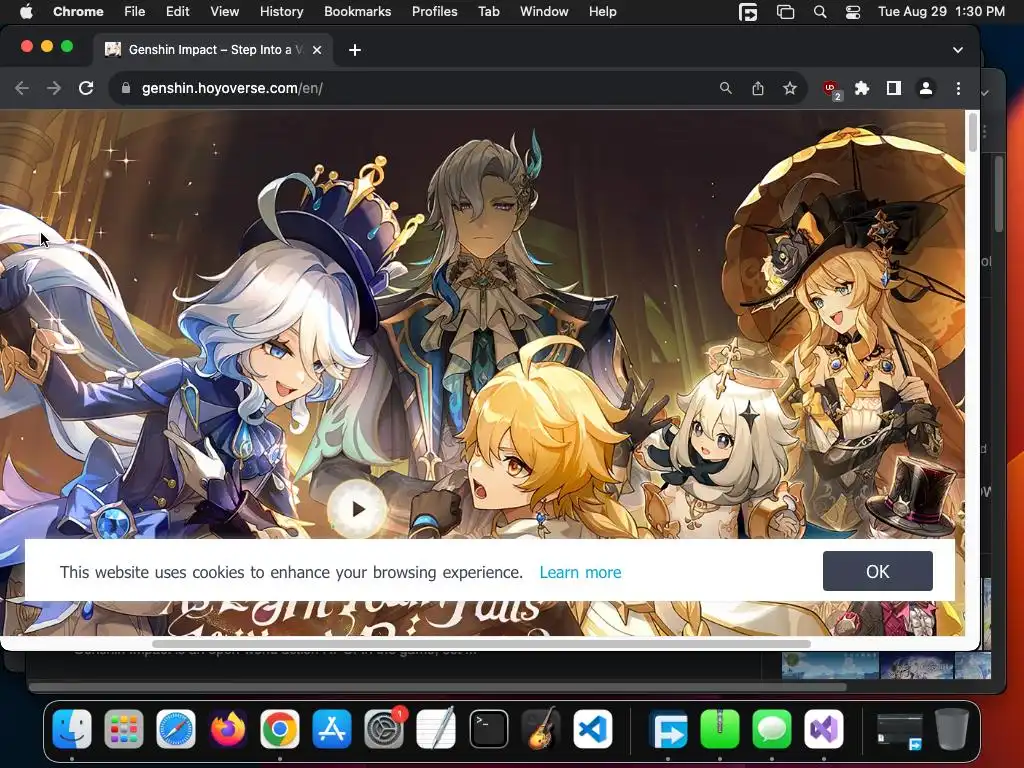Open Visual Studio Code from Dock
This screenshot has height=768, width=1024.
pos(592,729)
